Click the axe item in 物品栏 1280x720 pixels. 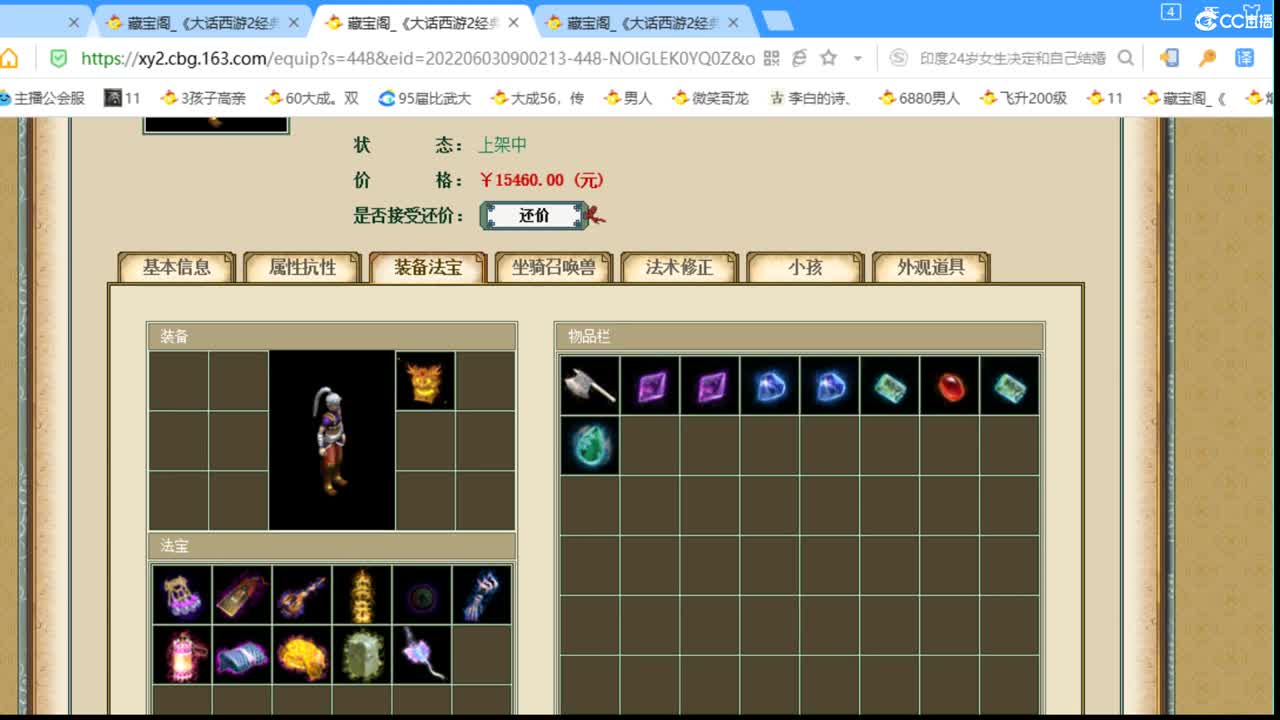click(x=590, y=385)
